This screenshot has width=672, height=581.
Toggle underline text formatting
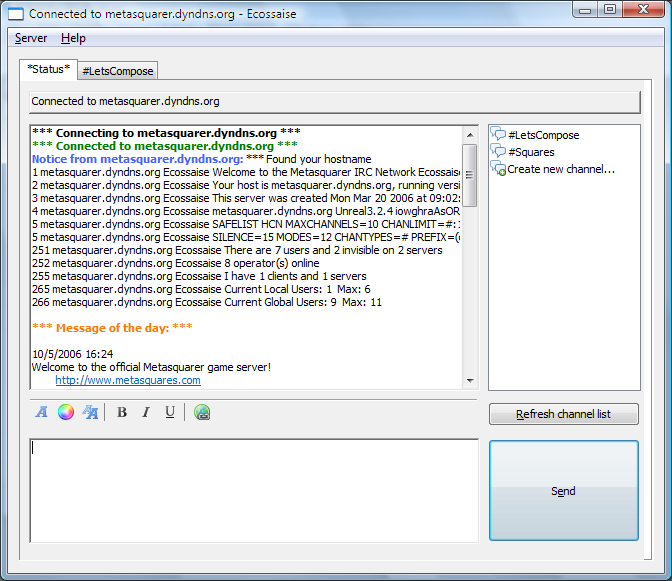click(170, 412)
